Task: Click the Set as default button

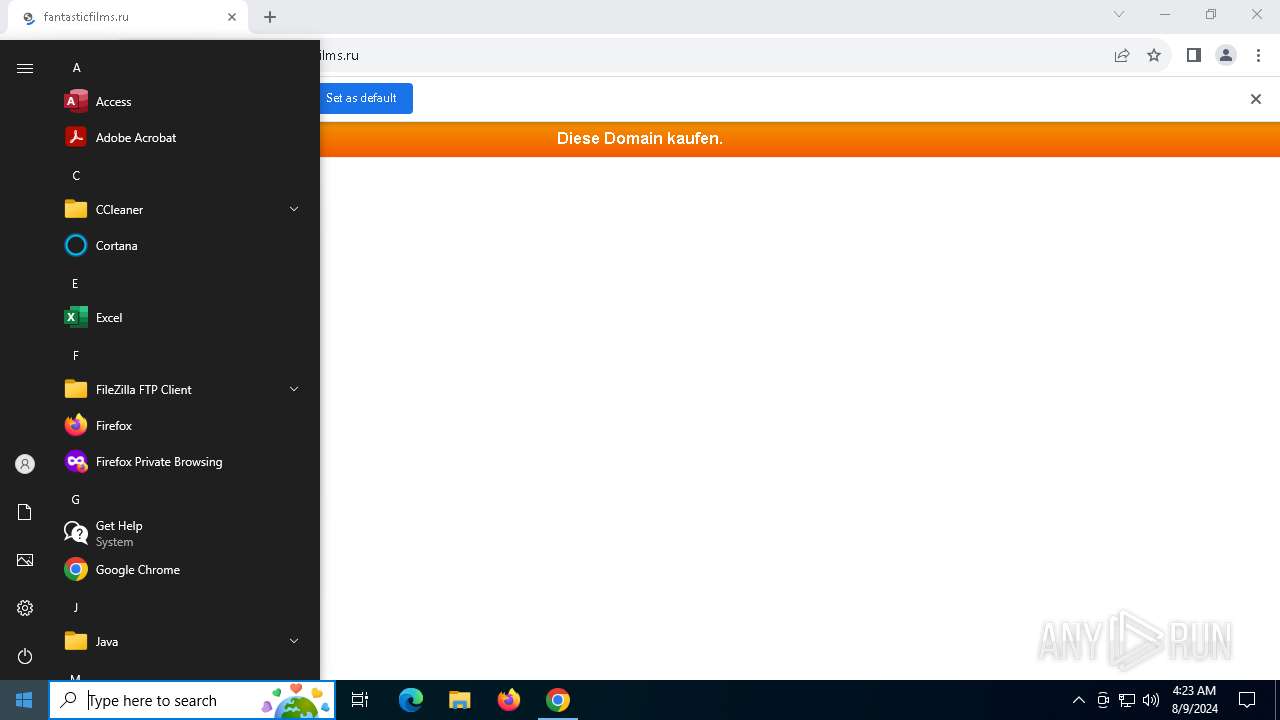Action: coord(362,98)
